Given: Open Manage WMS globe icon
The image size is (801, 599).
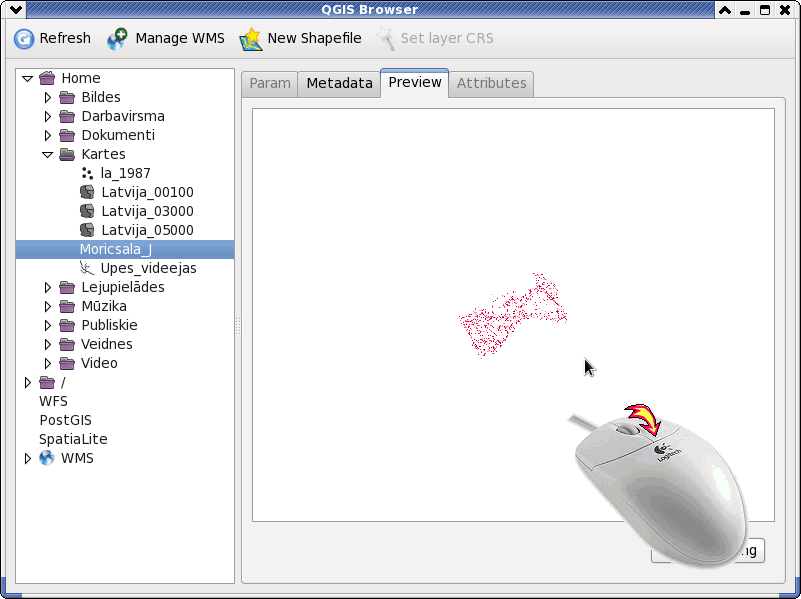Looking at the screenshot, I should (117, 39).
